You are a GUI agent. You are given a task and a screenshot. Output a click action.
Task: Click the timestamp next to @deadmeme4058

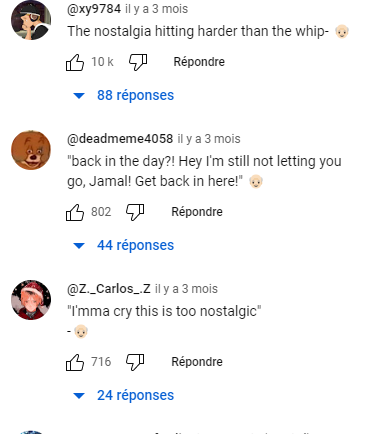pos(209,139)
